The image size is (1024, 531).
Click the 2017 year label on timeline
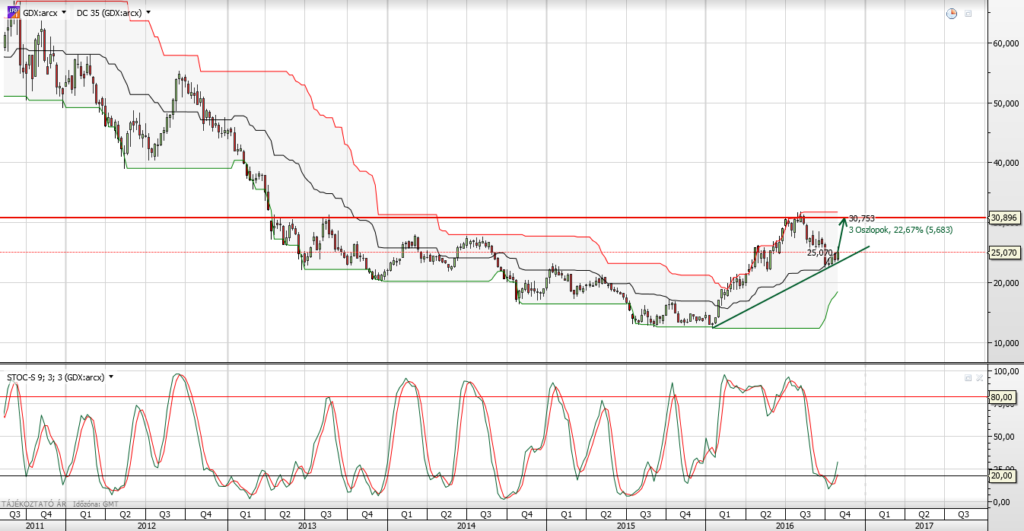[923, 524]
